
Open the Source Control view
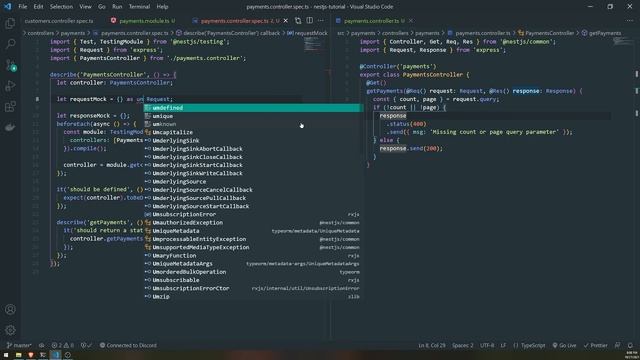(10, 65)
